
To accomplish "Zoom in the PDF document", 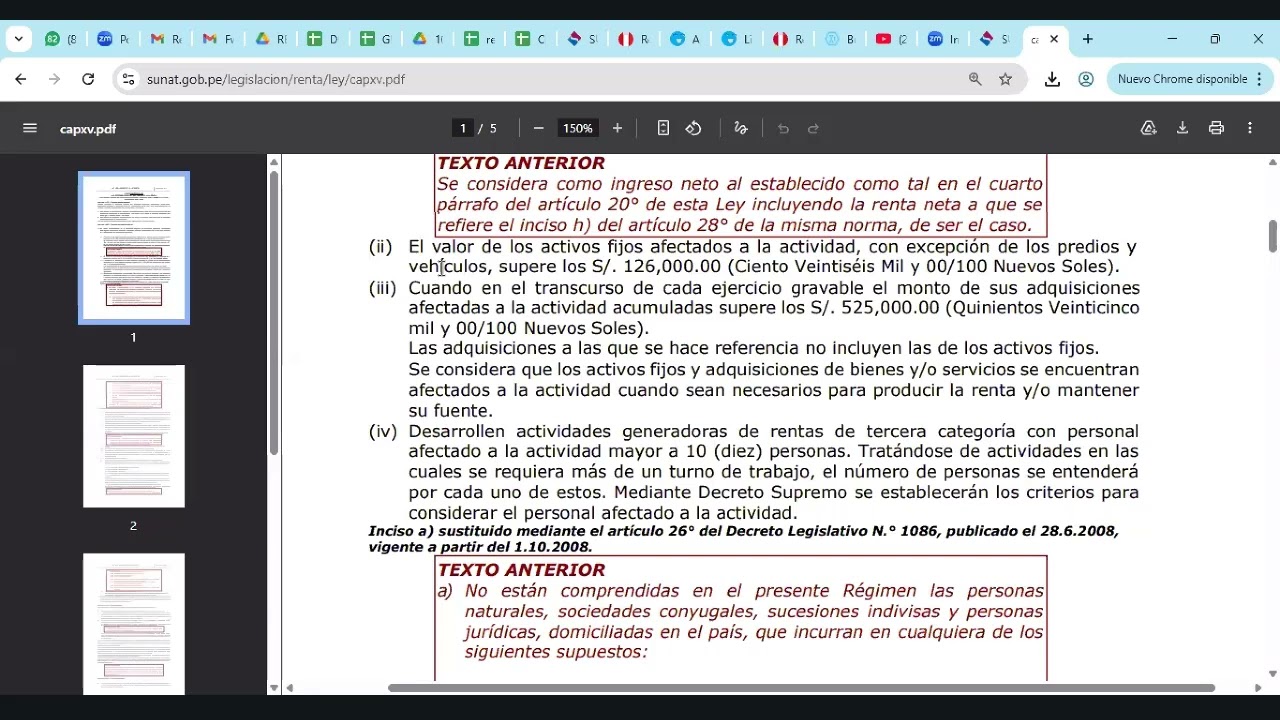I will (617, 128).
